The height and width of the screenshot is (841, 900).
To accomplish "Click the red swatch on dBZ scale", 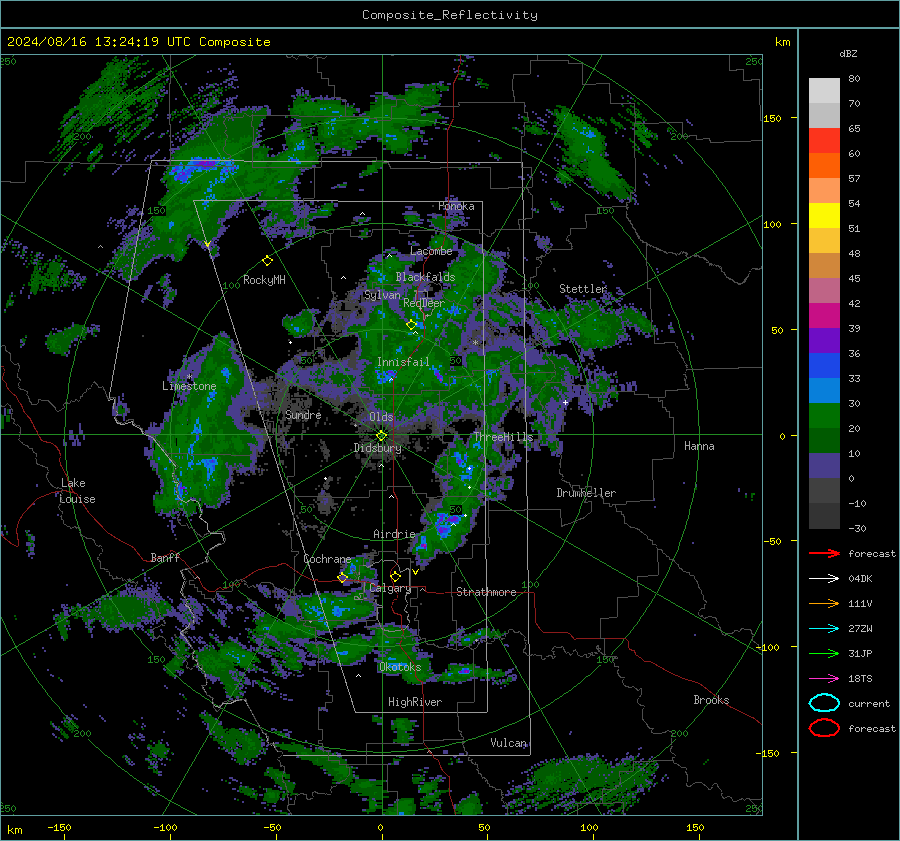I will 824,141.
